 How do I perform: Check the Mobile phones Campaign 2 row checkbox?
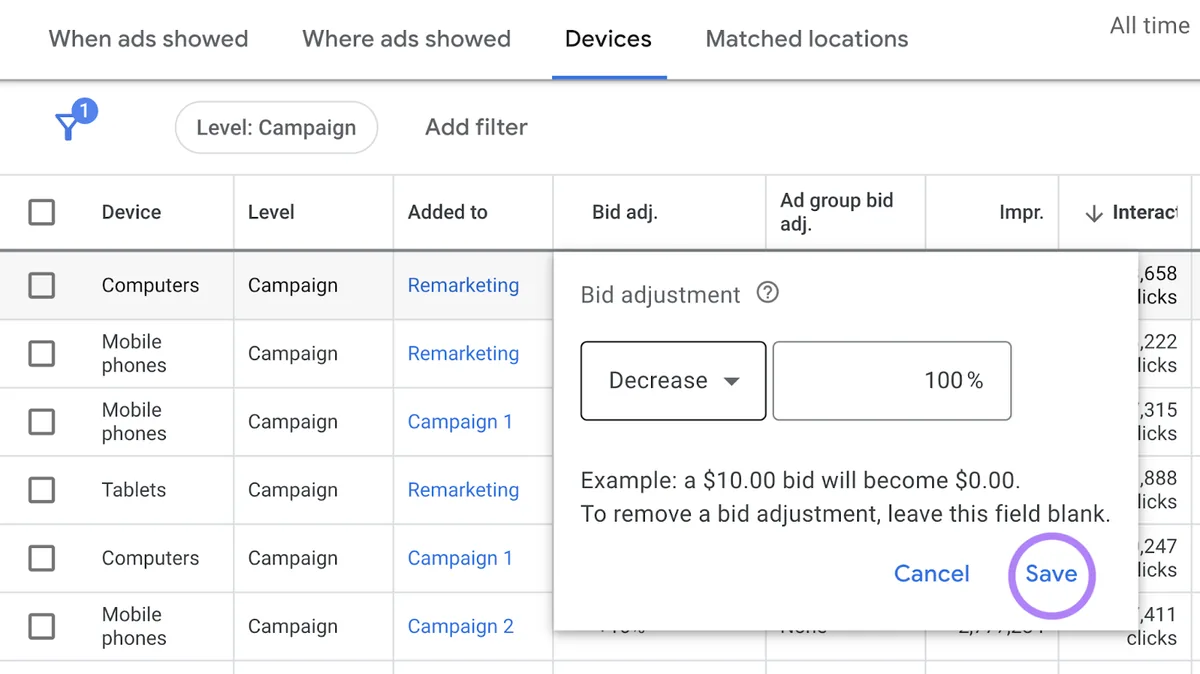41,626
